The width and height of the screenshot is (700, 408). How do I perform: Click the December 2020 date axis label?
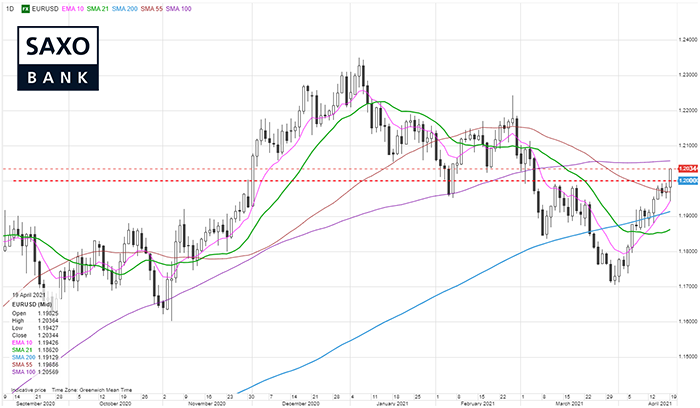(x=302, y=404)
